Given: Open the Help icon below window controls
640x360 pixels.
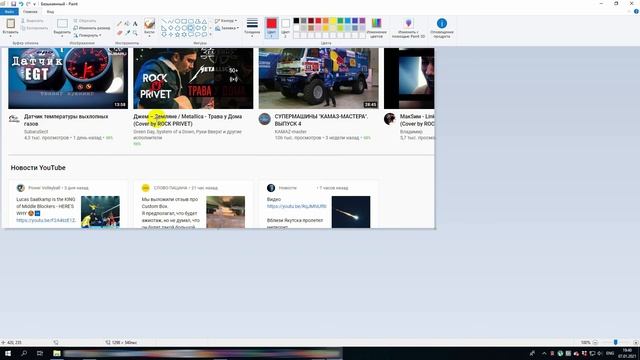Looking at the screenshot, I should tap(636, 11).
